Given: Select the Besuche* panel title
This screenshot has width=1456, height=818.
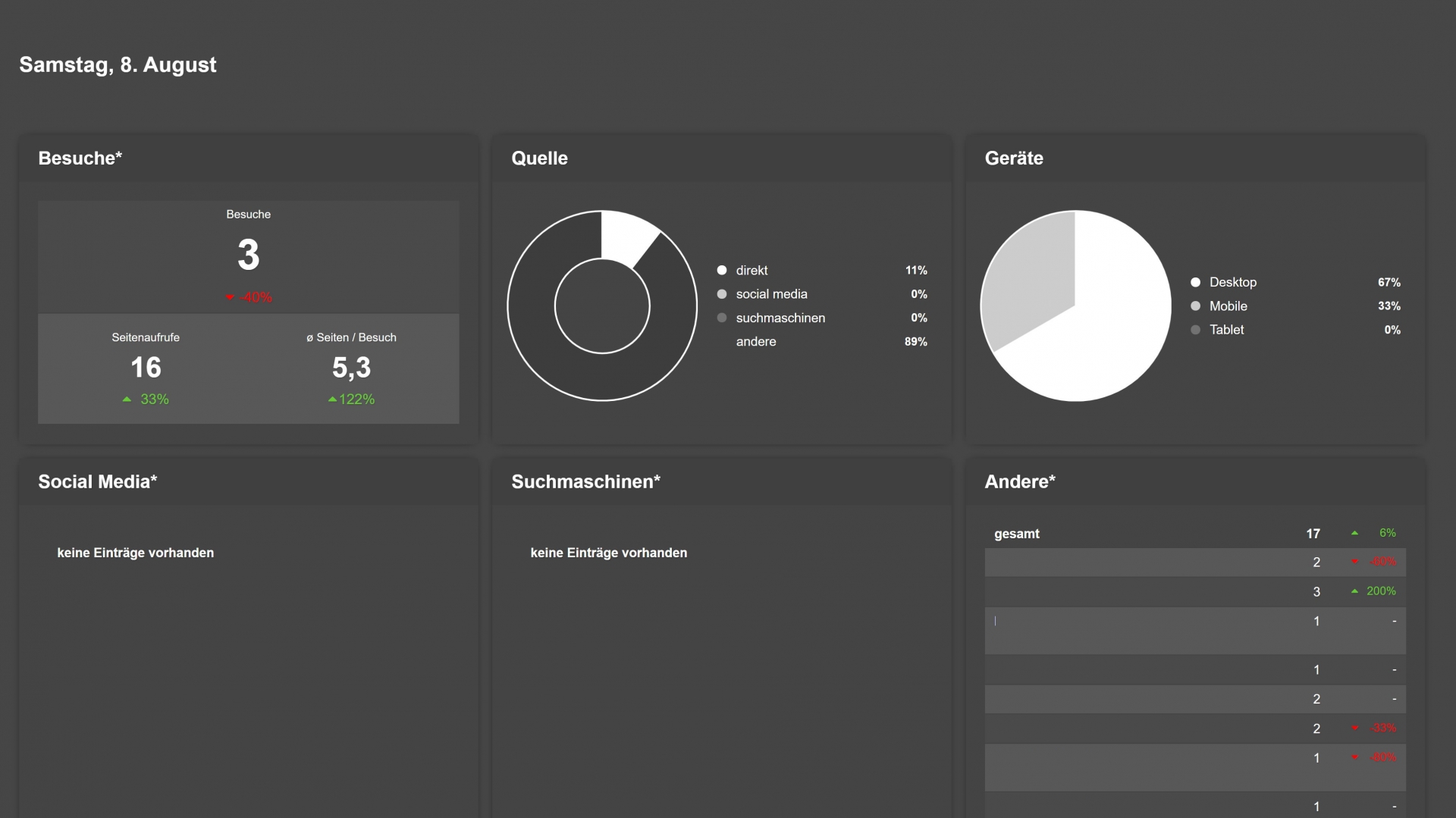Looking at the screenshot, I should [x=80, y=158].
